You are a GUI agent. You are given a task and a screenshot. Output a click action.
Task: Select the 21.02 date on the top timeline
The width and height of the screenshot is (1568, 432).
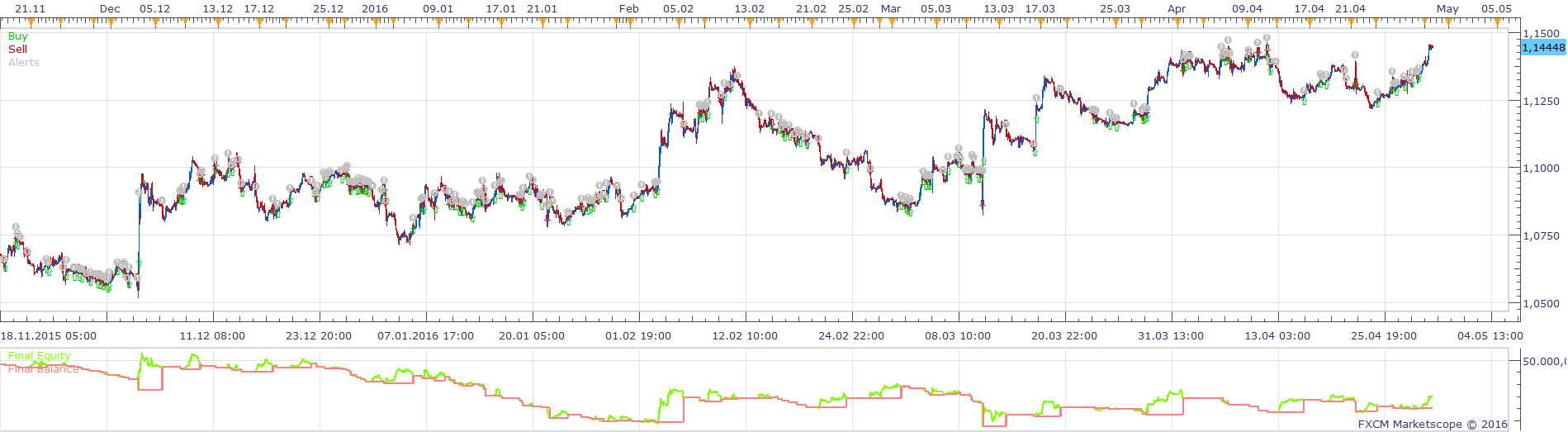click(x=812, y=9)
